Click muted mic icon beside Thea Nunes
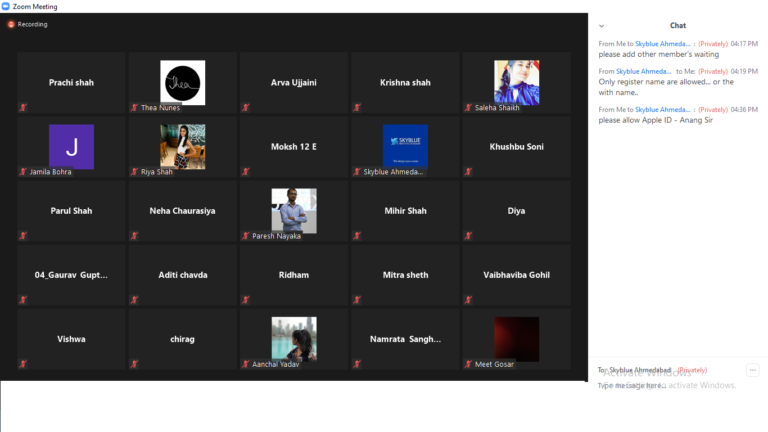This screenshot has height=432, width=768. pos(134,107)
